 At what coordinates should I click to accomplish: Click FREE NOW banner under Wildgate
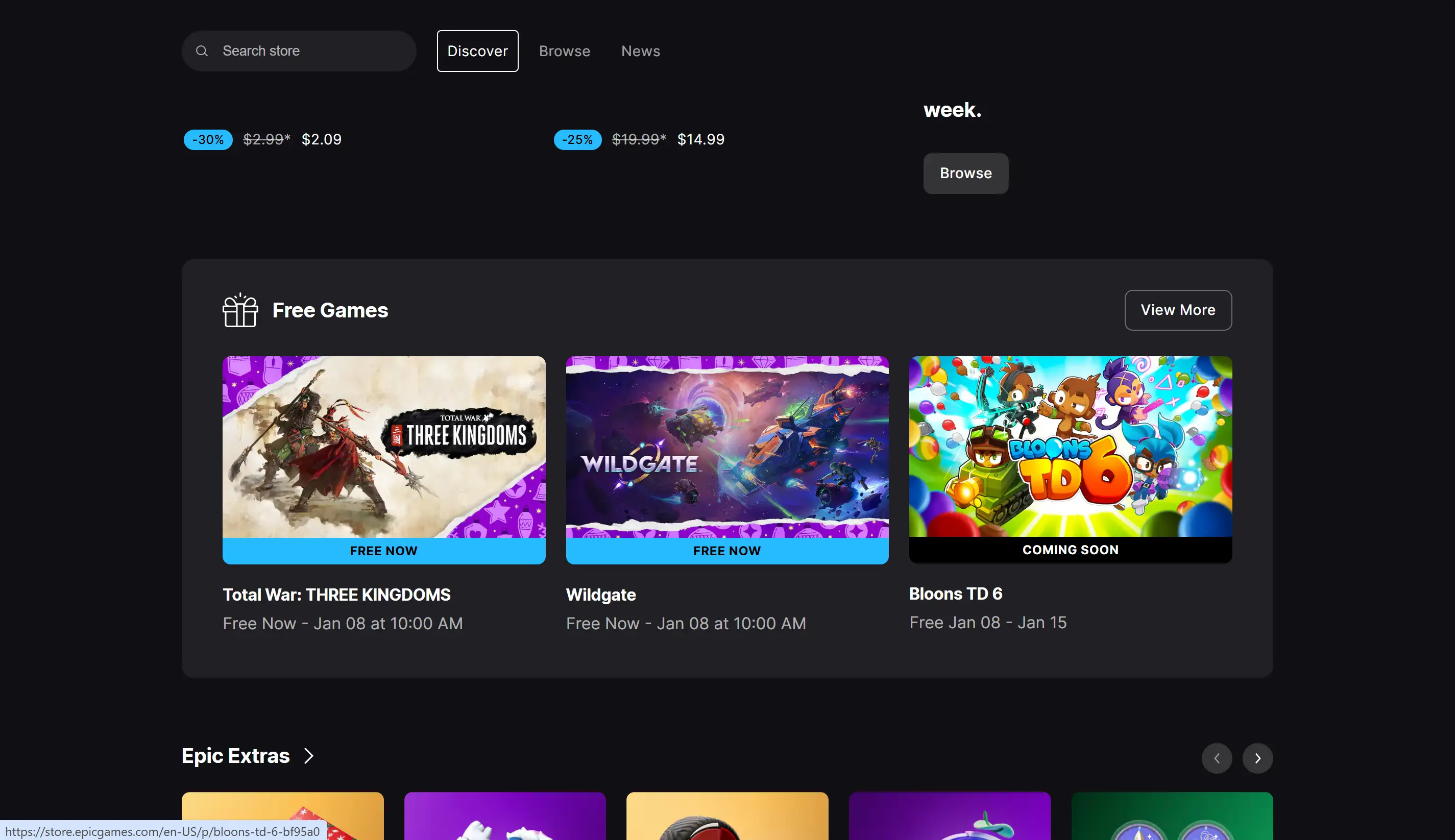pyautogui.click(x=727, y=551)
